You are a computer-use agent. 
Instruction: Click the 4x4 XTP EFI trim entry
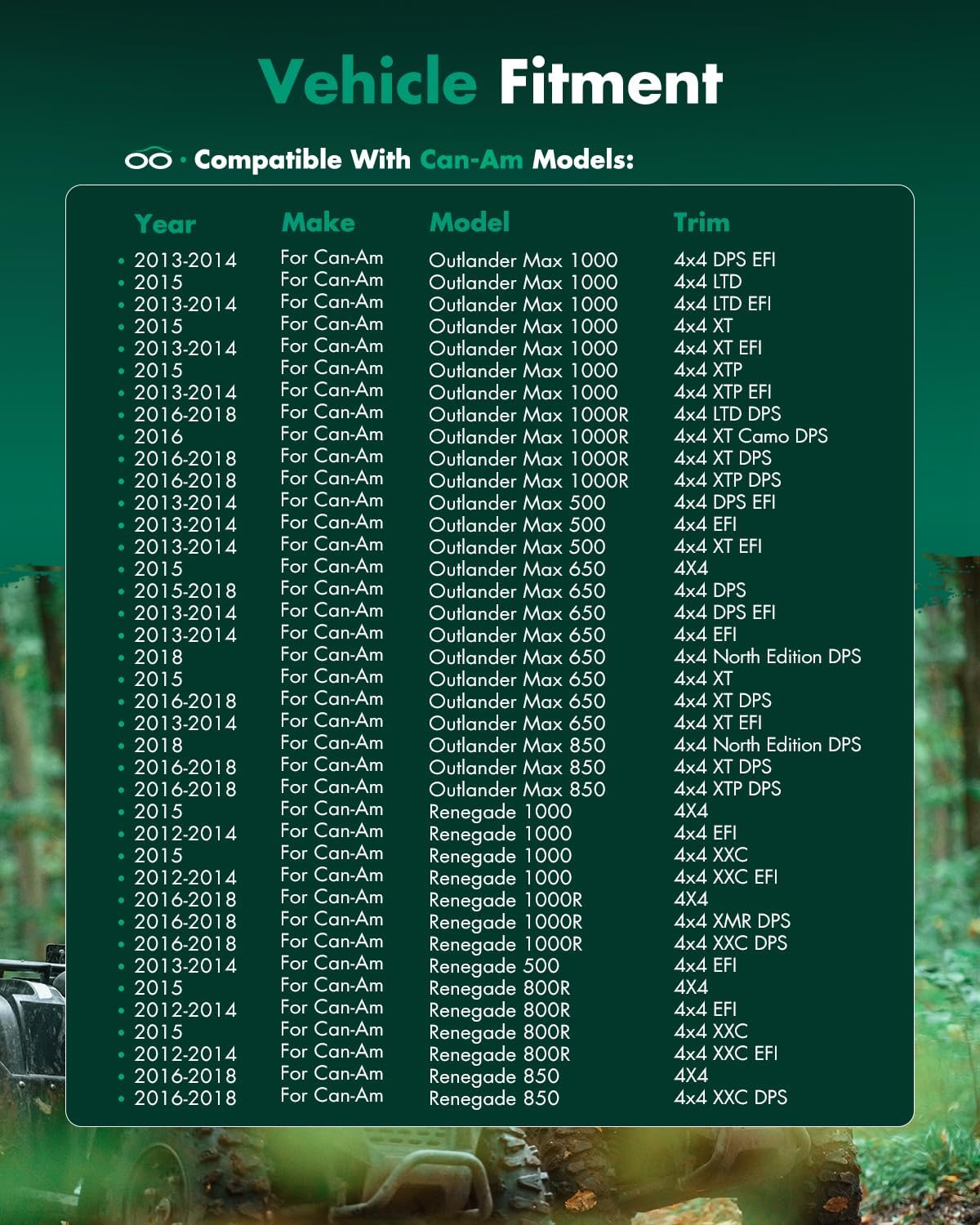pos(722,392)
